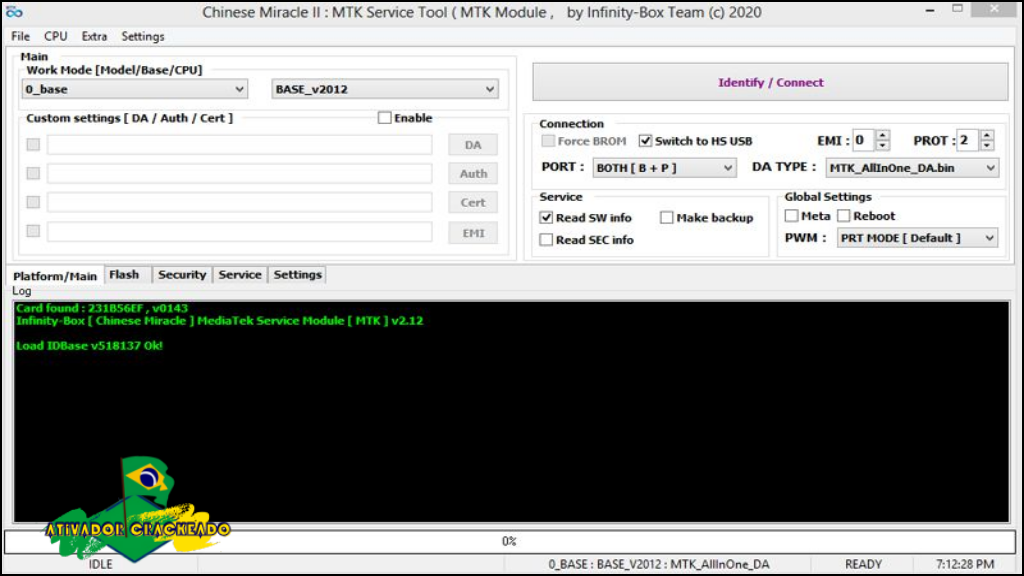Viewport: 1024px width, 576px height.
Task: Tick the checkbox beside the EMI path field
Action: tap(33, 231)
